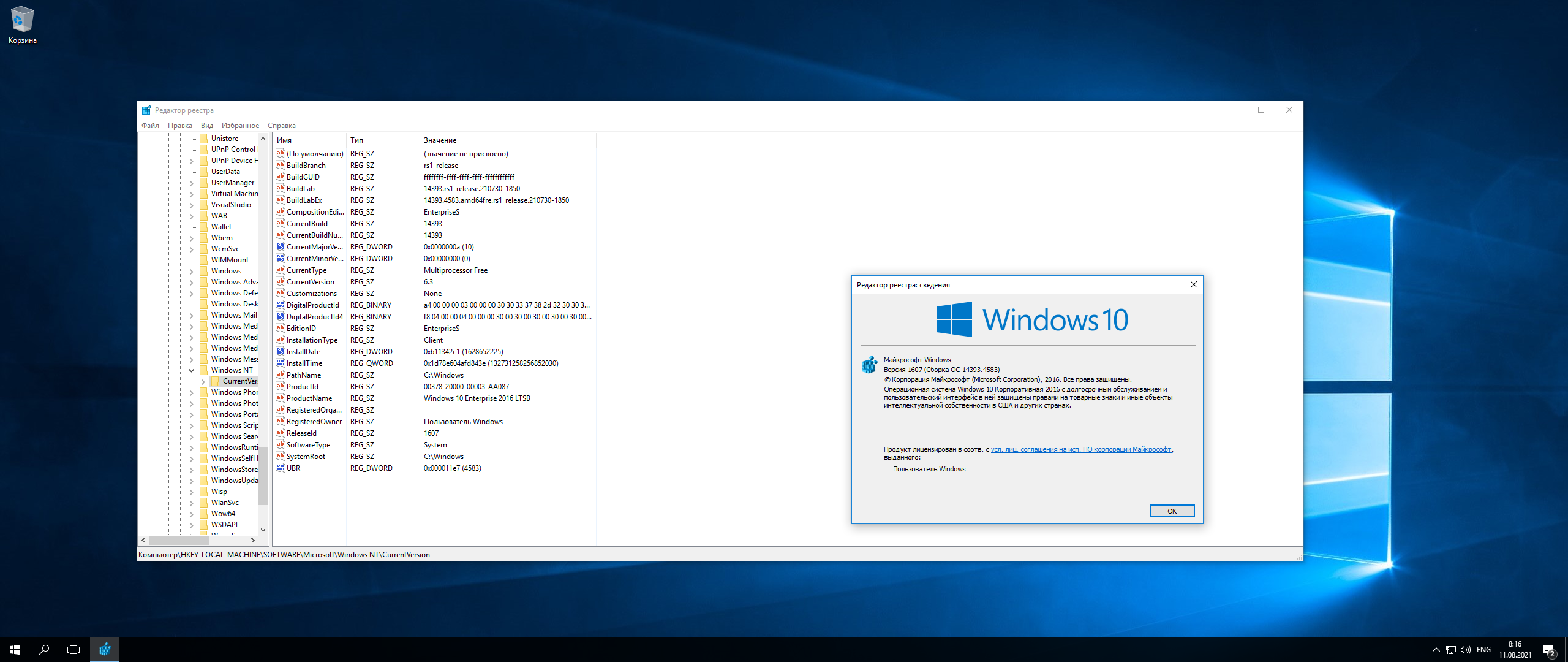Image resolution: width=1568 pixels, height=662 pixels.
Task: Open the Файл menu
Action: coord(150,126)
